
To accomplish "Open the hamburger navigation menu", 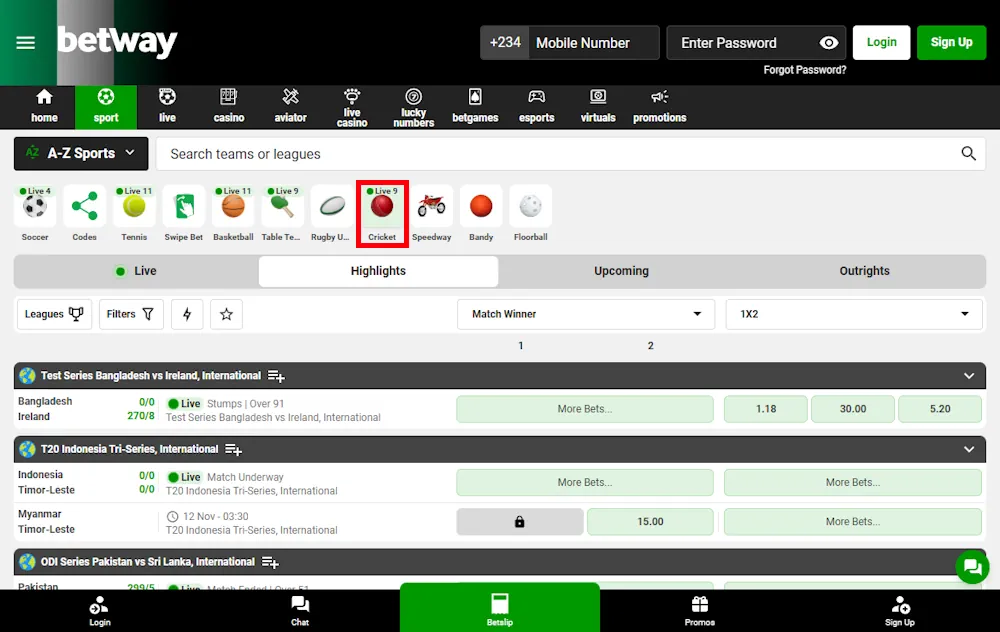I will click(26, 43).
